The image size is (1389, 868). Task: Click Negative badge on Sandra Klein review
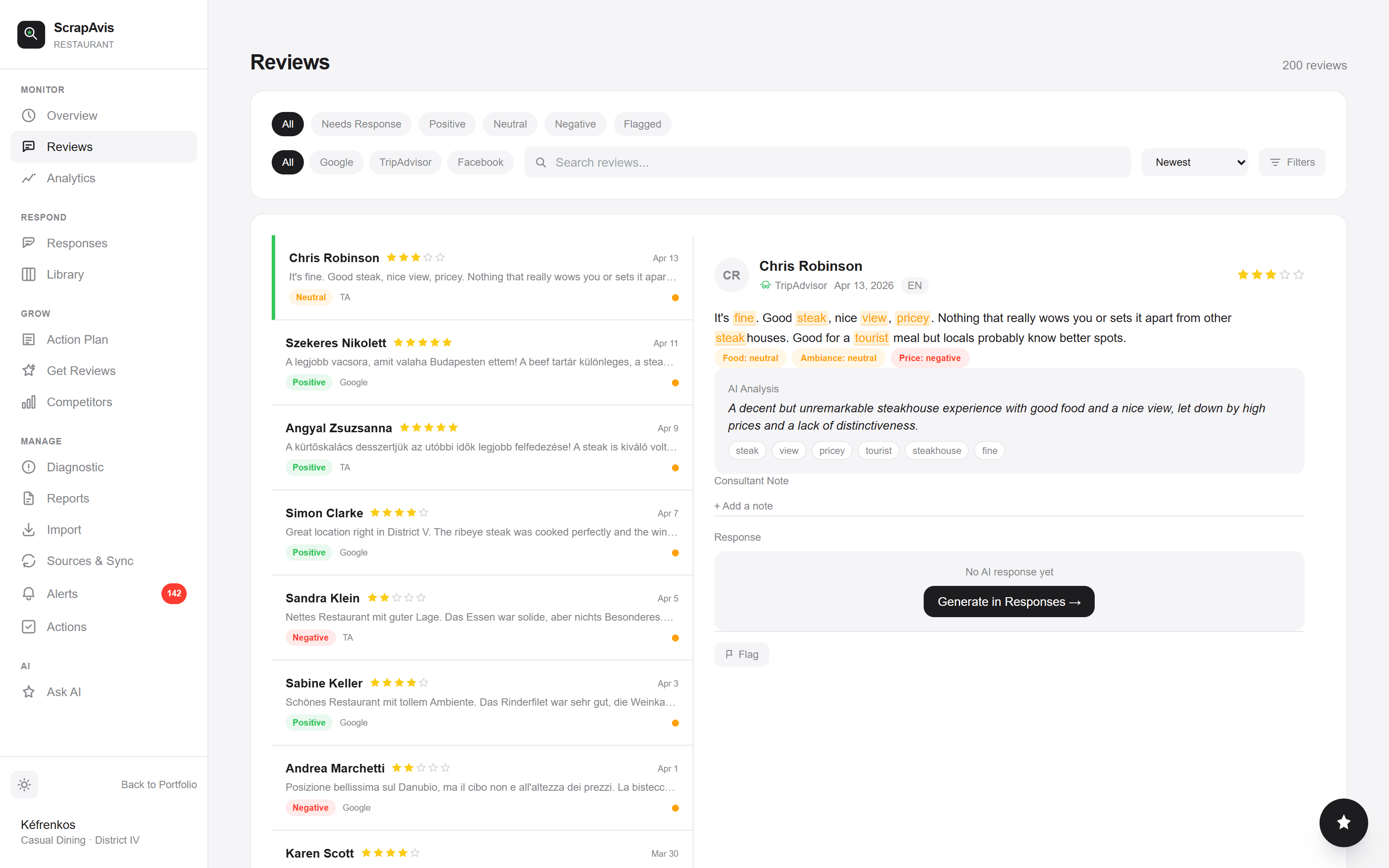click(310, 637)
